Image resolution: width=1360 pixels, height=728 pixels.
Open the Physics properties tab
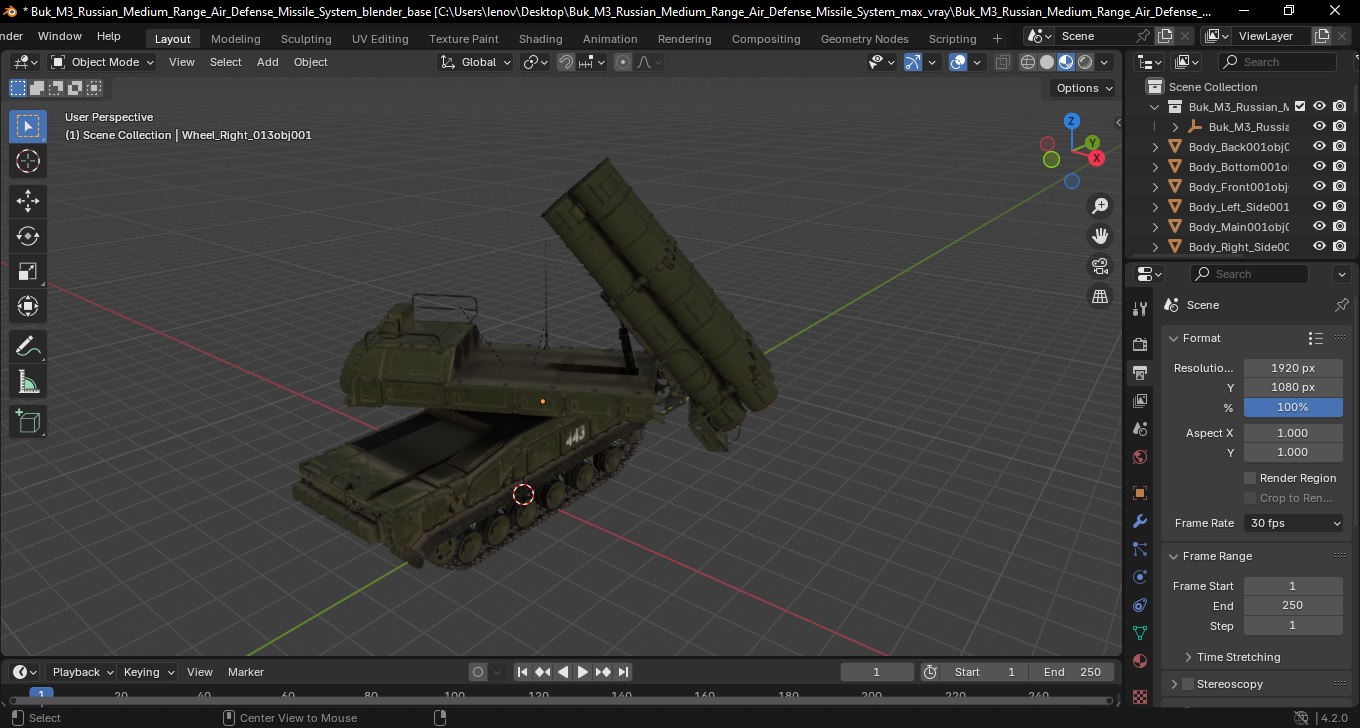1140,577
